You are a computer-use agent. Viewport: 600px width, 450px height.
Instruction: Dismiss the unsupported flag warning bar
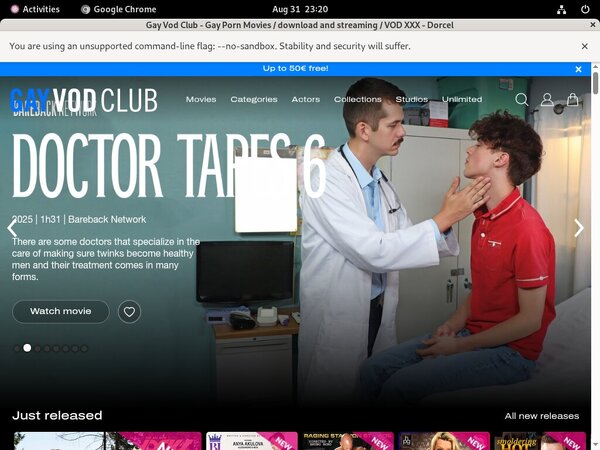point(585,46)
